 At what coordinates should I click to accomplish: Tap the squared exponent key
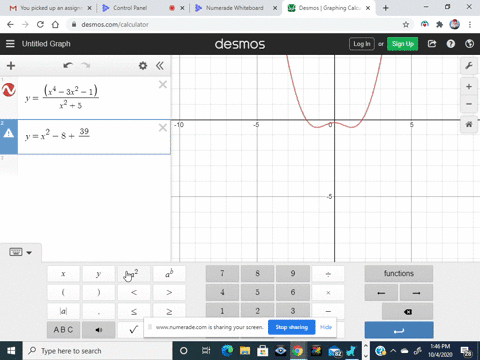click(134, 274)
